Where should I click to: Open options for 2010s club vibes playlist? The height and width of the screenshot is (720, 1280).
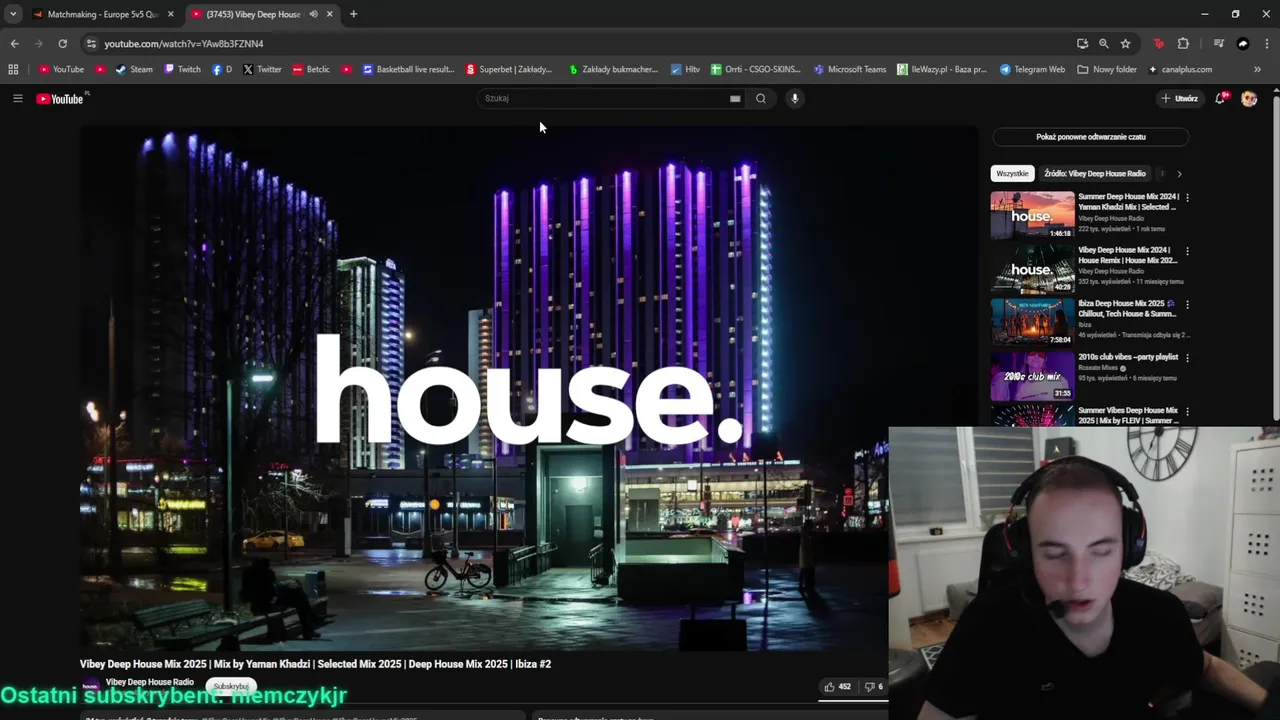pos(1187,358)
